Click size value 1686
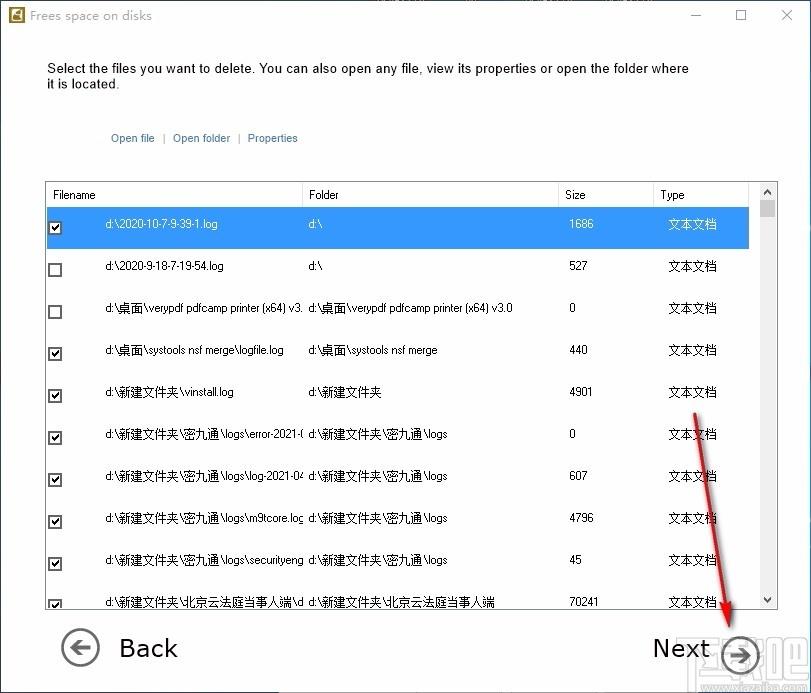Image resolution: width=811 pixels, height=693 pixels. pos(581,224)
